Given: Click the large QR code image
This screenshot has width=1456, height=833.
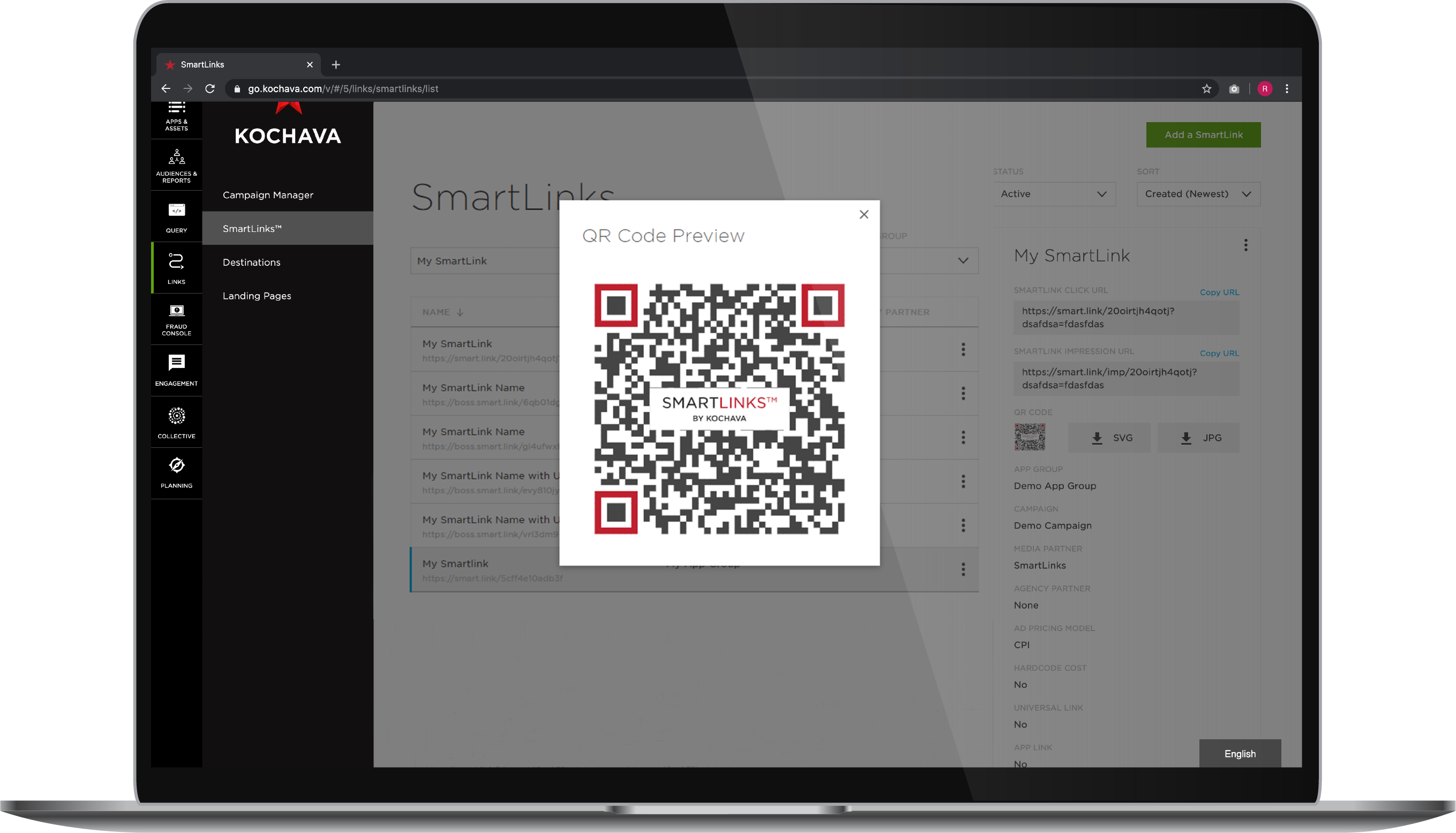Looking at the screenshot, I should 719,409.
